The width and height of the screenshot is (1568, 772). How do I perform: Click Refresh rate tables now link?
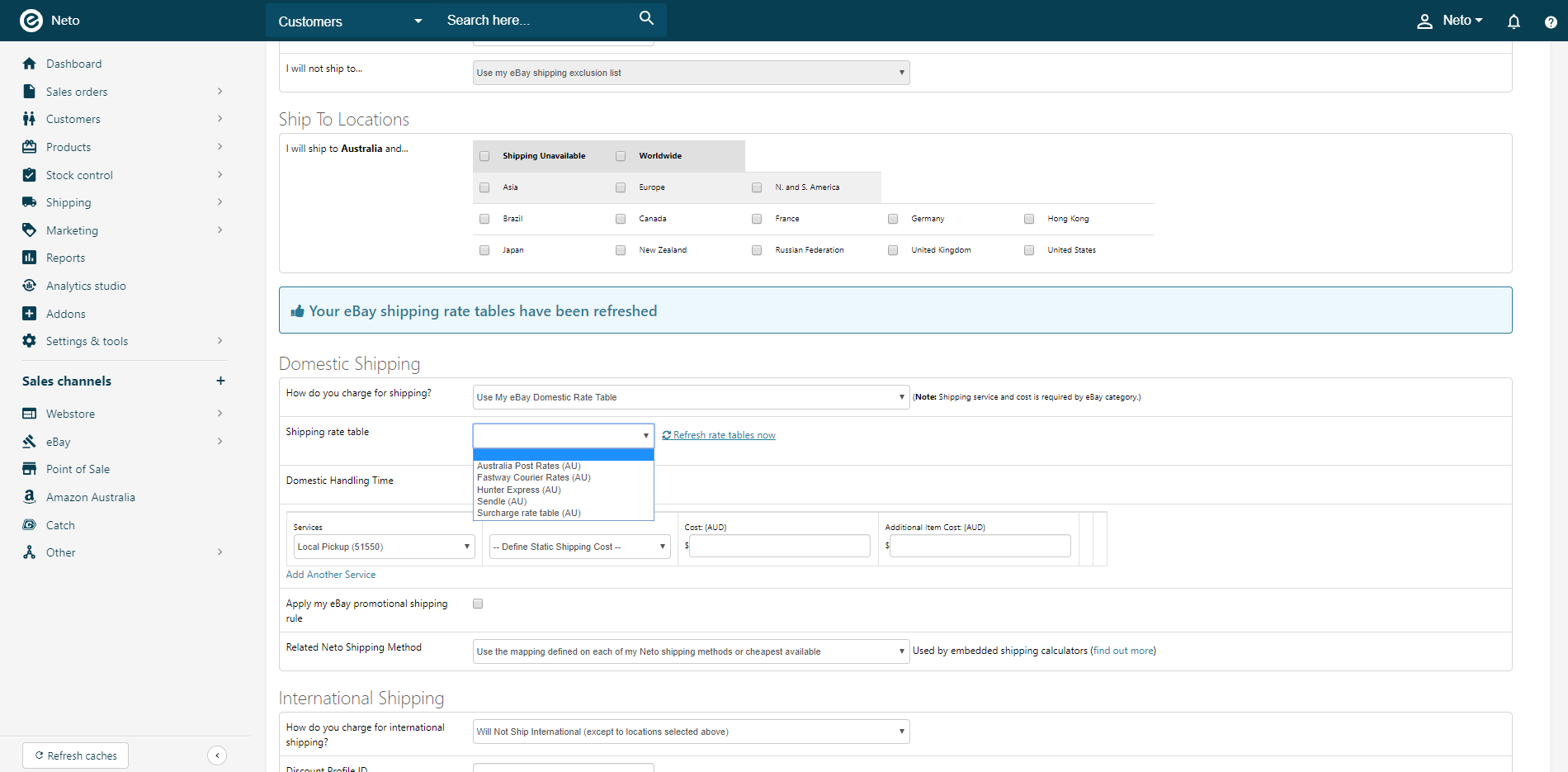pos(719,435)
